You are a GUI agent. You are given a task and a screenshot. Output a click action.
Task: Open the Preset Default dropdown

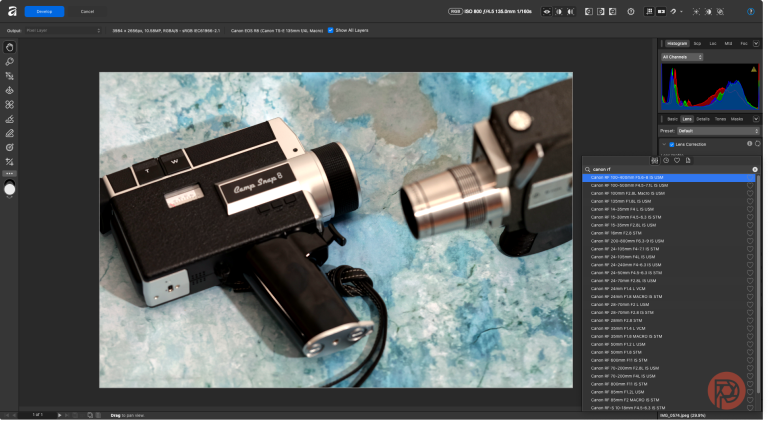tap(718, 131)
